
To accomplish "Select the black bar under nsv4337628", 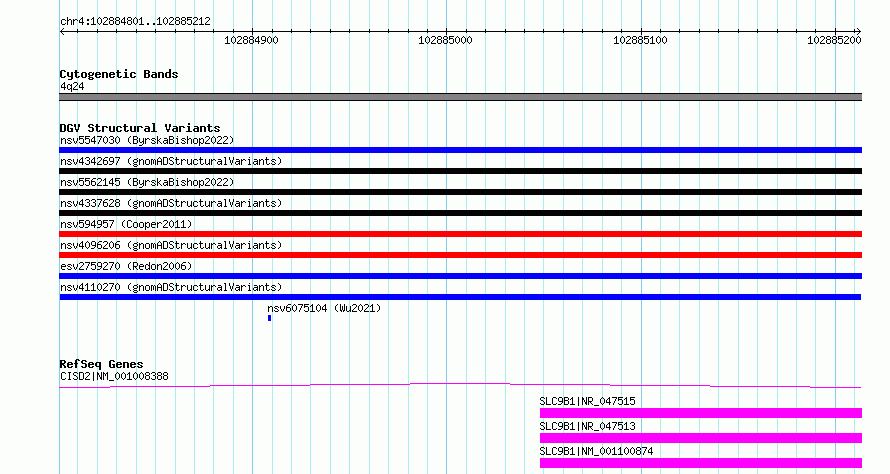I will point(460,213).
